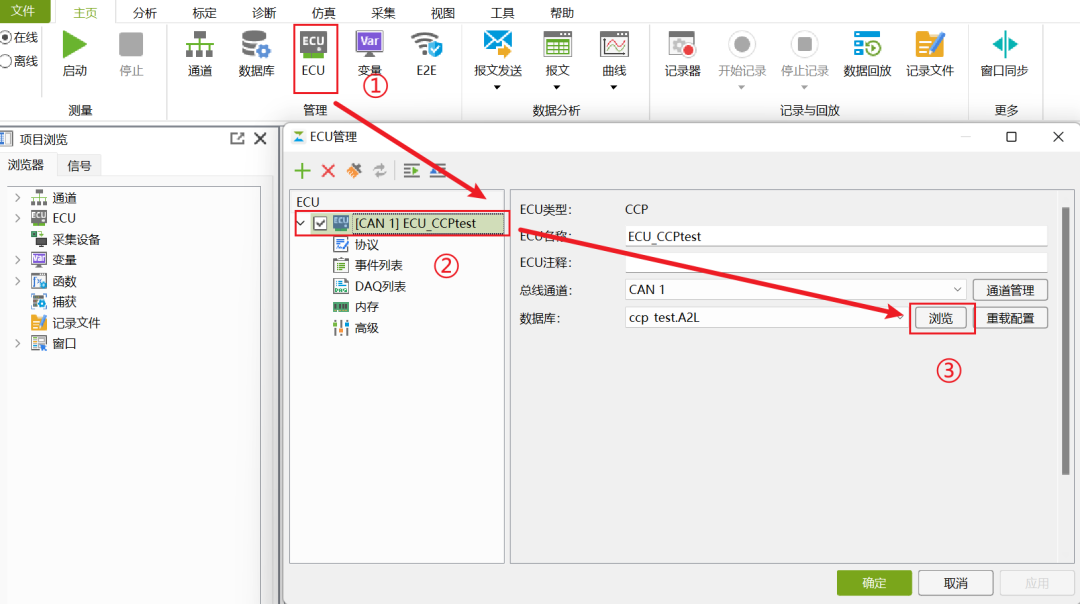Click the 通道管理 button
Viewport: 1080px width, 604px height.
tap(1010, 290)
